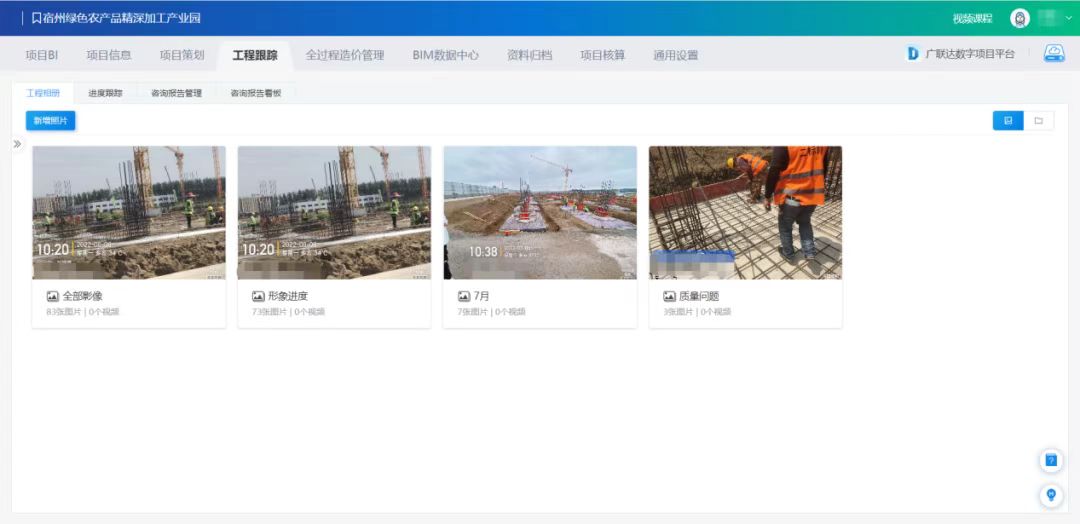Open the 形象进度 album thumbnail
Screen dimensions: 1080x524
334,212
